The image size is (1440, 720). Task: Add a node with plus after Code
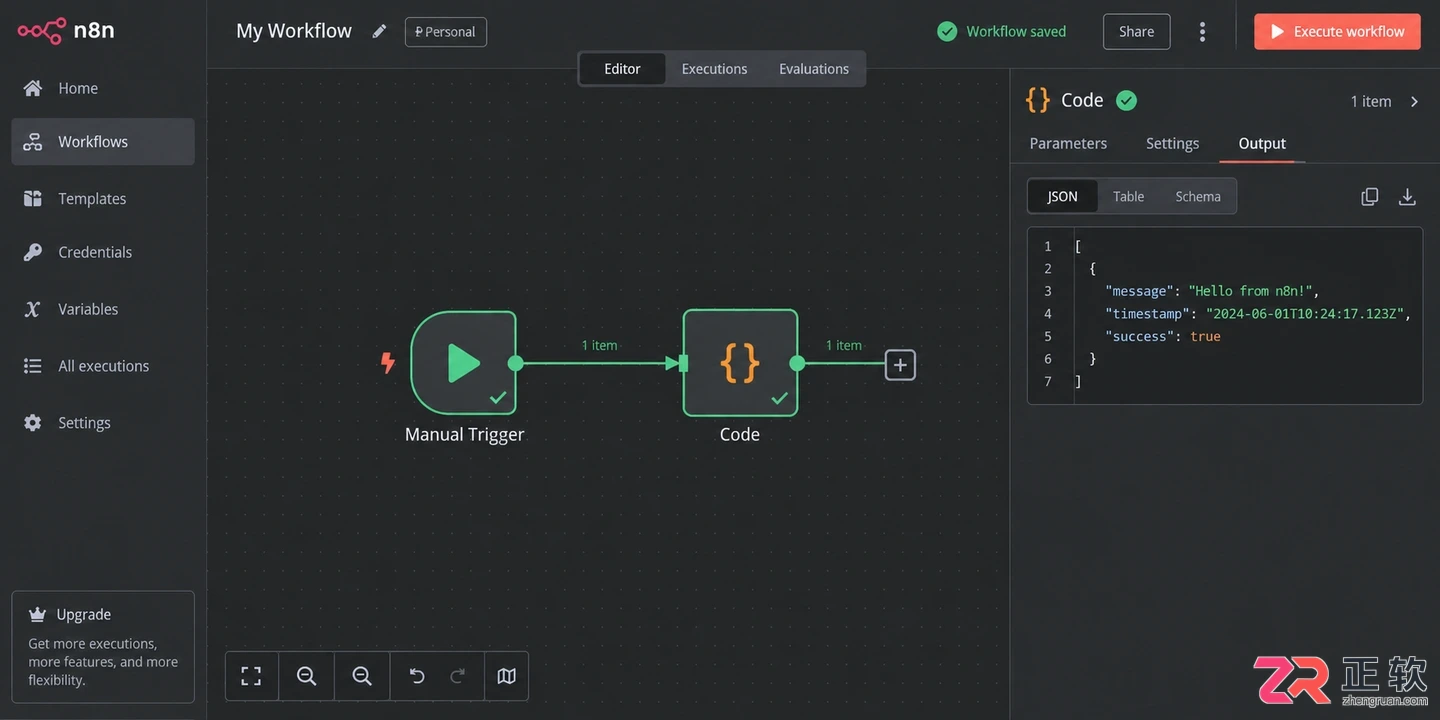(900, 365)
